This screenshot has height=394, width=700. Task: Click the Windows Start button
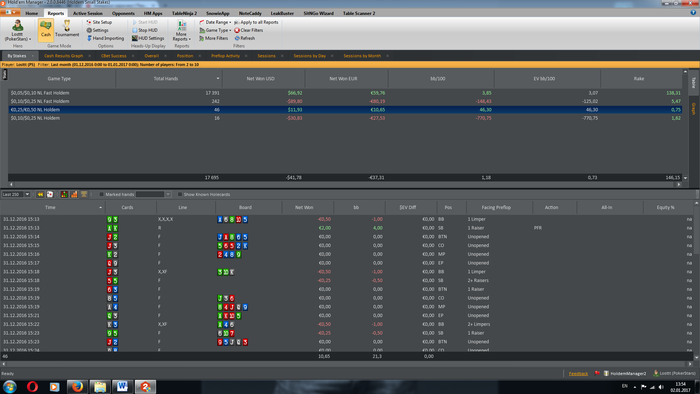click(10, 386)
